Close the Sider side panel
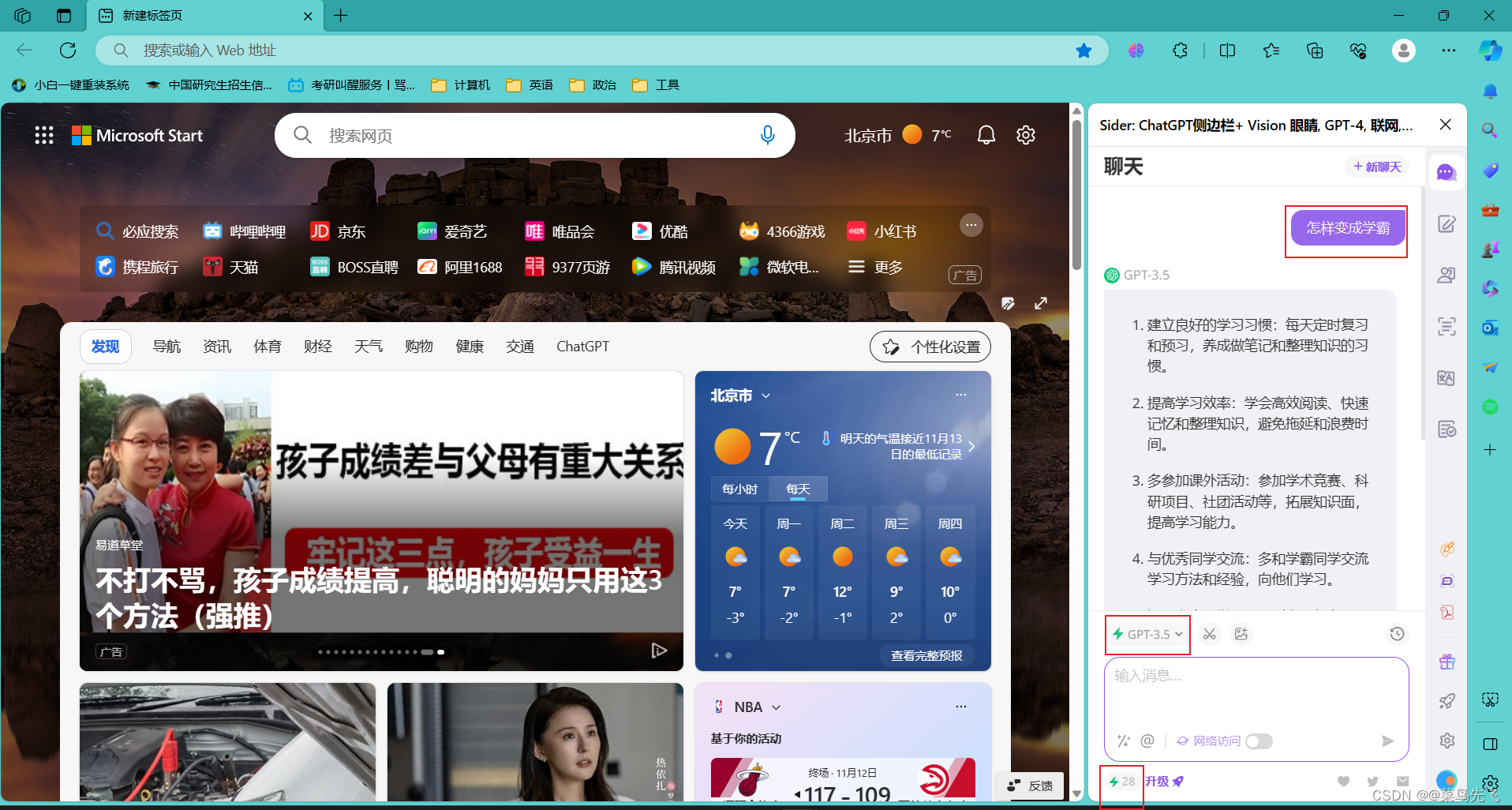The width and height of the screenshot is (1512, 810). click(x=1445, y=125)
